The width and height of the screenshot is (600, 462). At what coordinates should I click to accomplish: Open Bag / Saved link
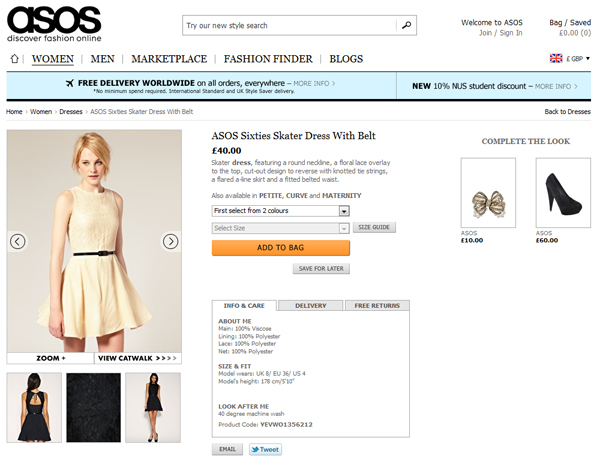click(x=570, y=23)
